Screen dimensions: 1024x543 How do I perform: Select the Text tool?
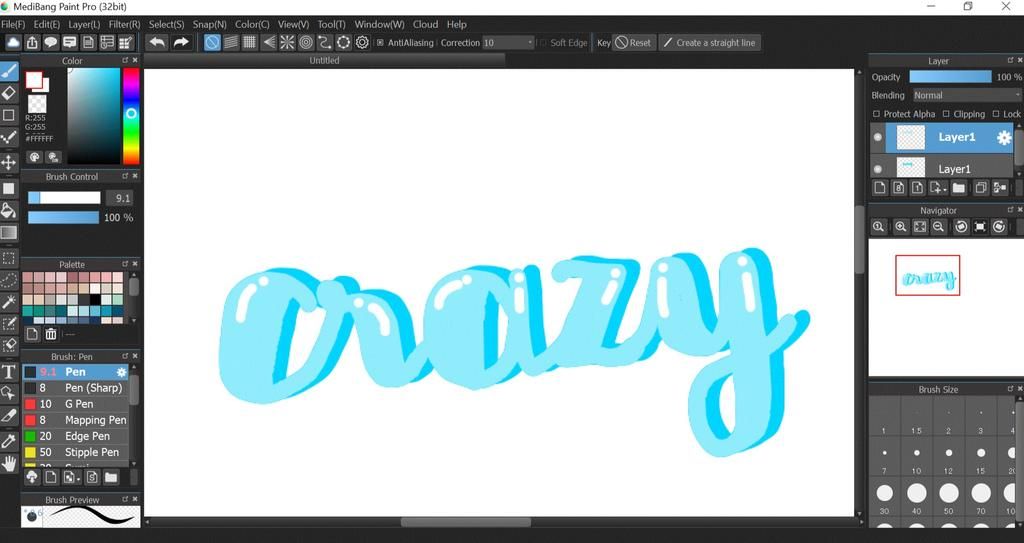[8, 372]
